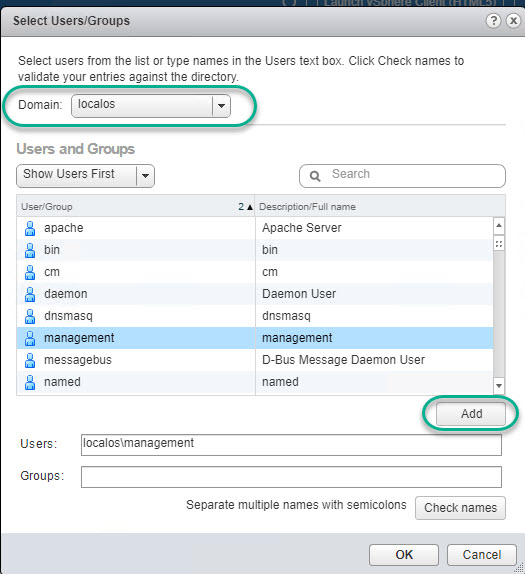Select the daemon user row
Image resolution: width=525 pixels, height=574 pixels.
(x=255, y=294)
